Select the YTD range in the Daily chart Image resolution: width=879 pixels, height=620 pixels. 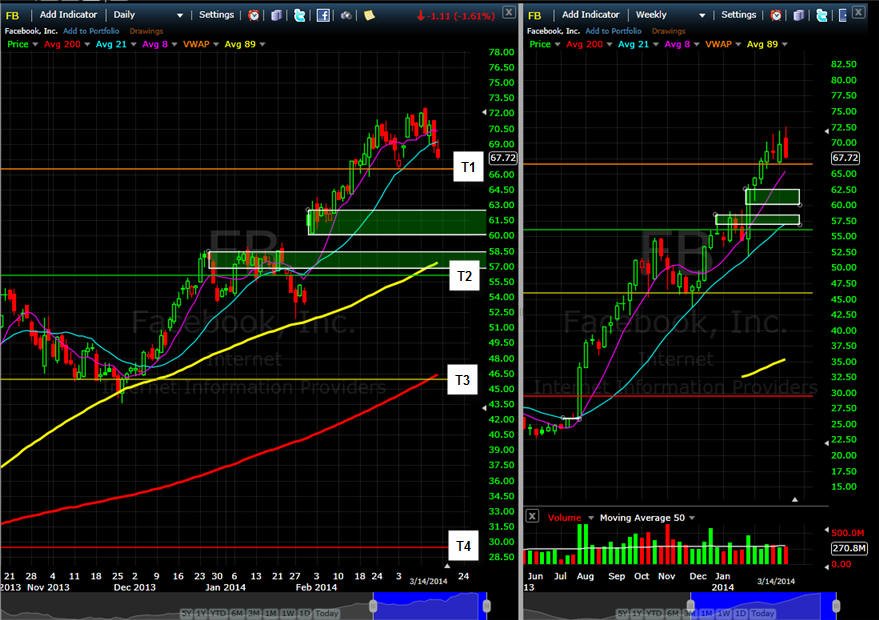(x=218, y=613)
